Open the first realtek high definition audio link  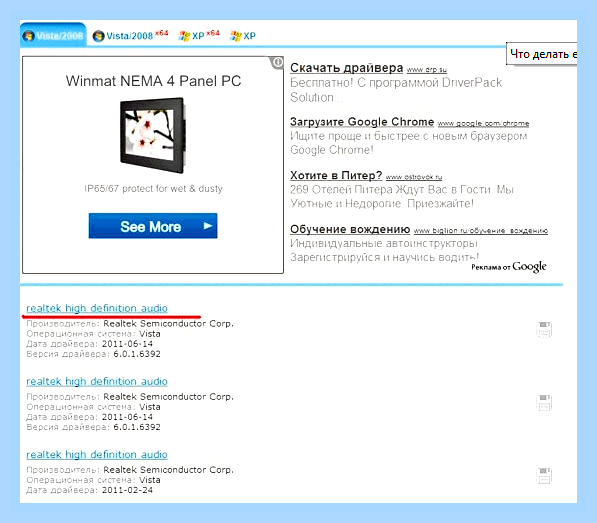point(97,308)
